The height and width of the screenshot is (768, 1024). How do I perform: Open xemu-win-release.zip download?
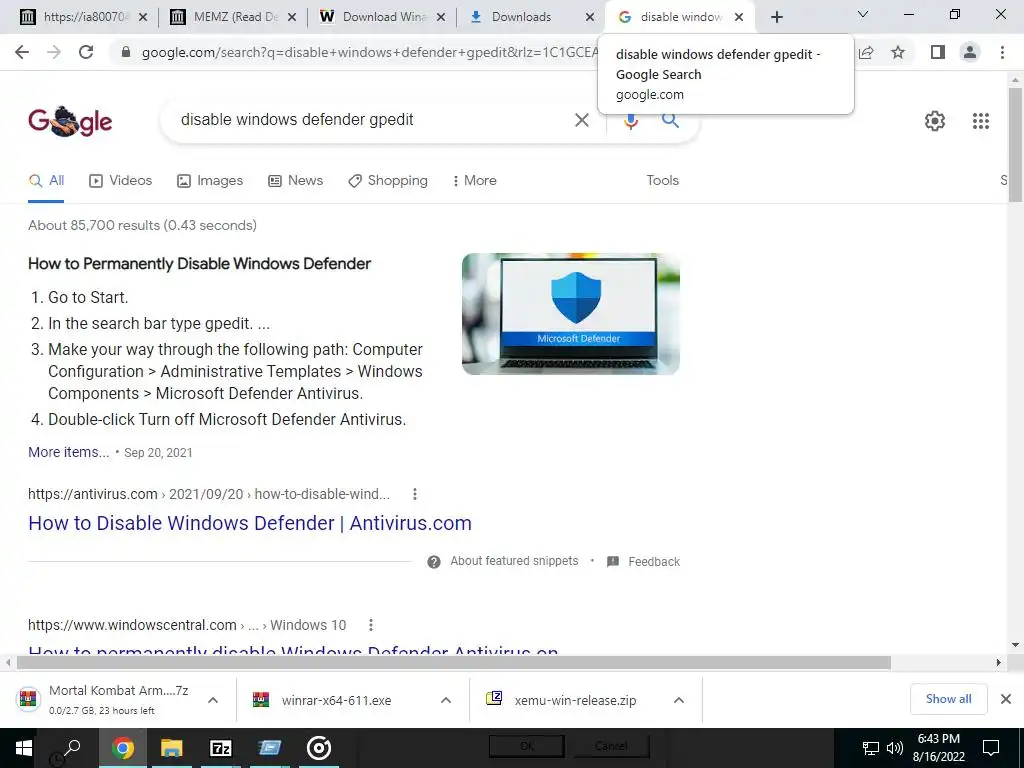coord(575,700)
